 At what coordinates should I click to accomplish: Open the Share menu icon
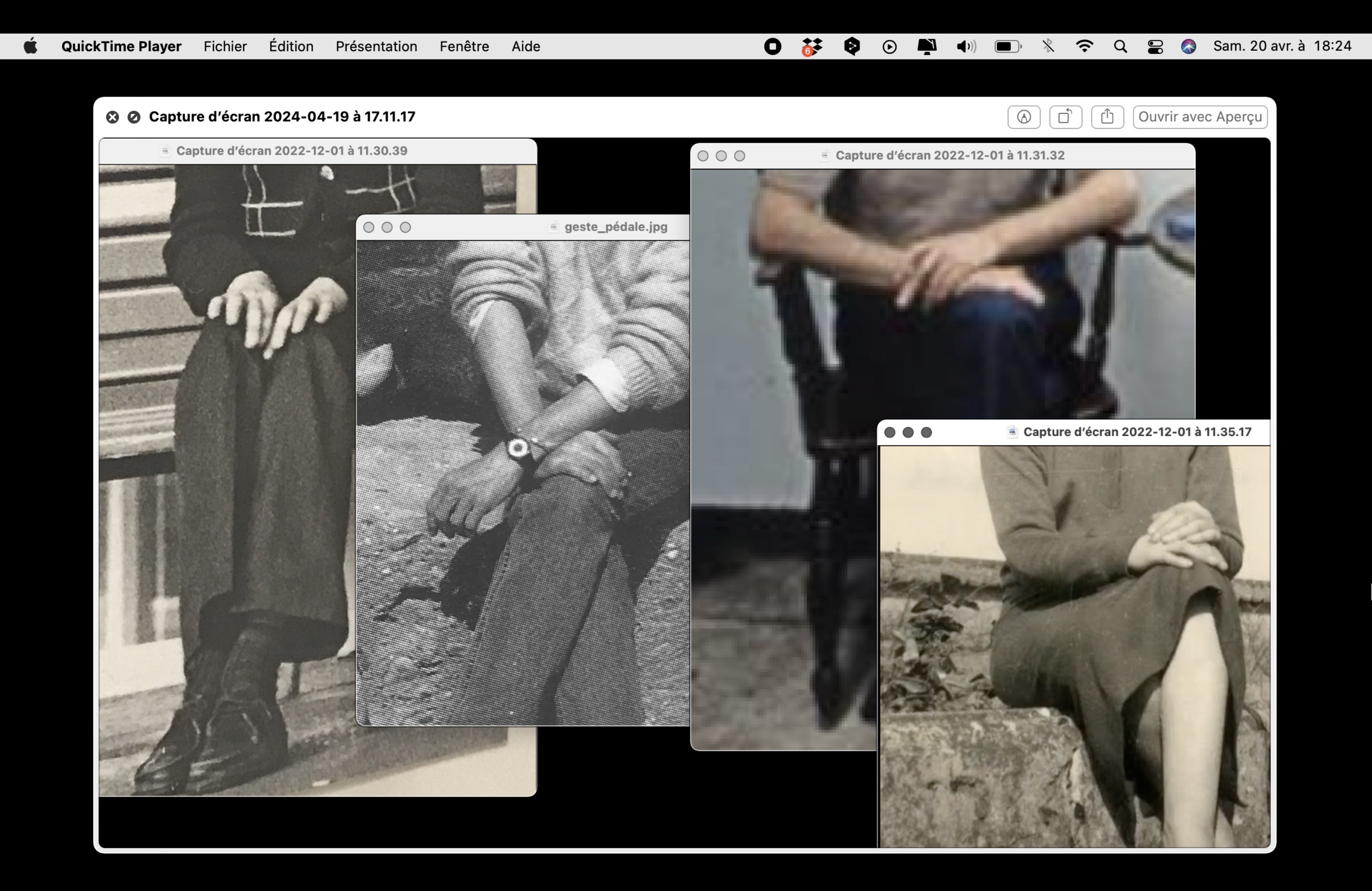[1107, 117]
